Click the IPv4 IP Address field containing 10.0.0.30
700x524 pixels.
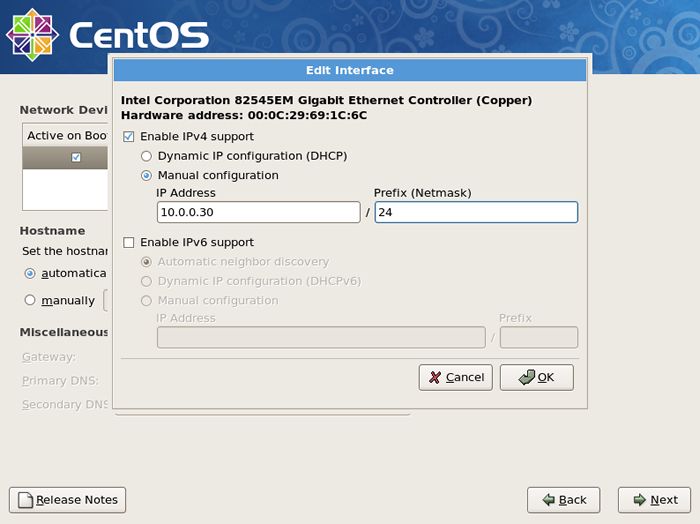(258, 212)
